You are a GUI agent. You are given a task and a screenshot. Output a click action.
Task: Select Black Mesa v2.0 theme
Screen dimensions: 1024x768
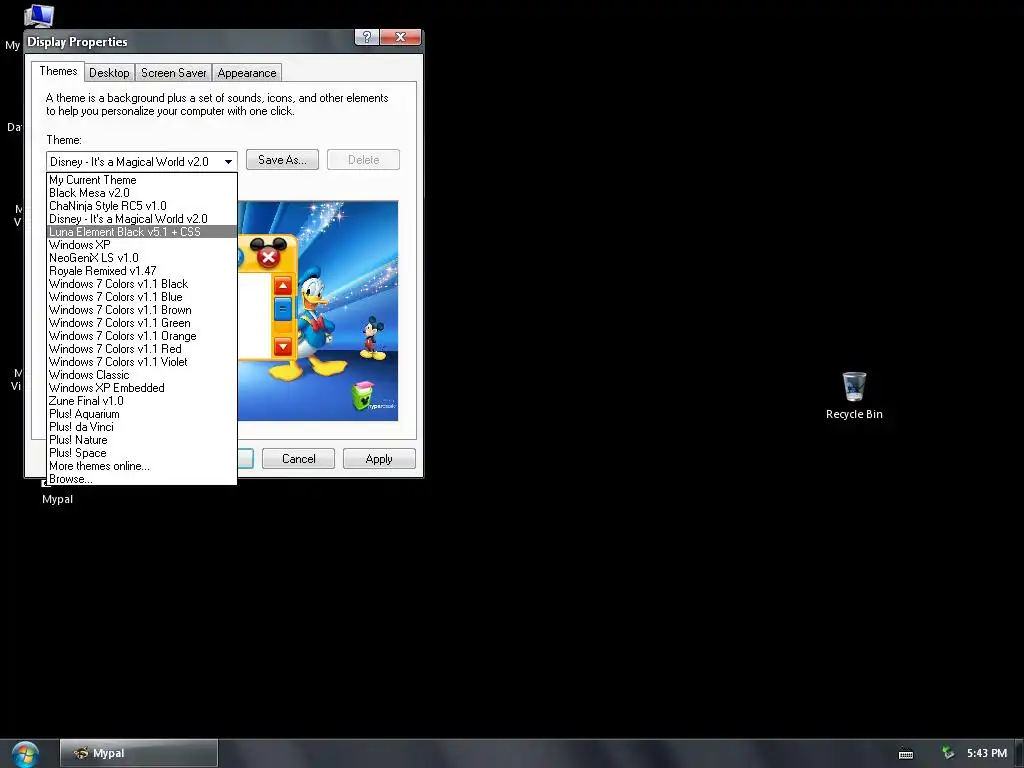[x=142, y=193]
